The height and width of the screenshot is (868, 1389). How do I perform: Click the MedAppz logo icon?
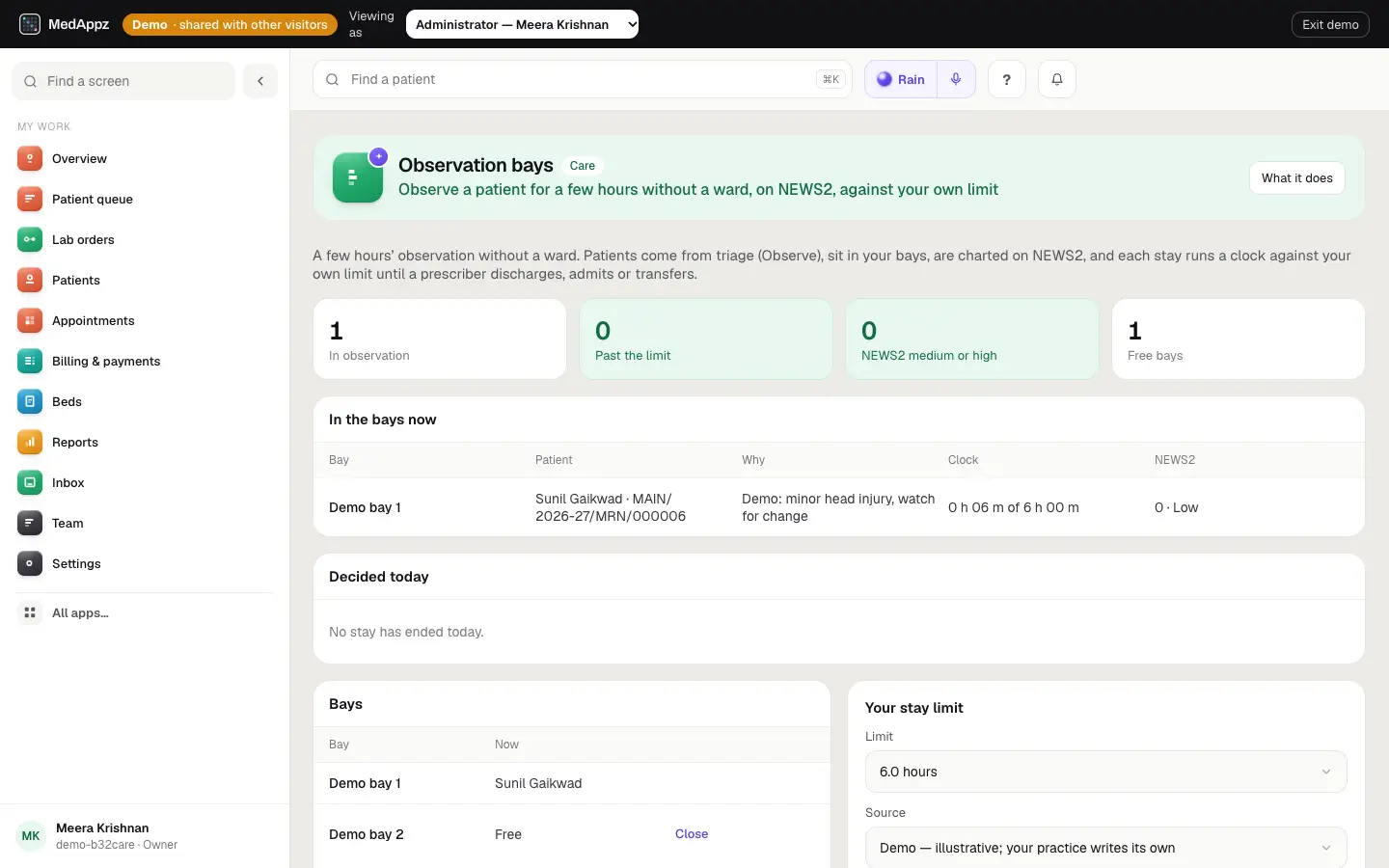click(30, 24)
